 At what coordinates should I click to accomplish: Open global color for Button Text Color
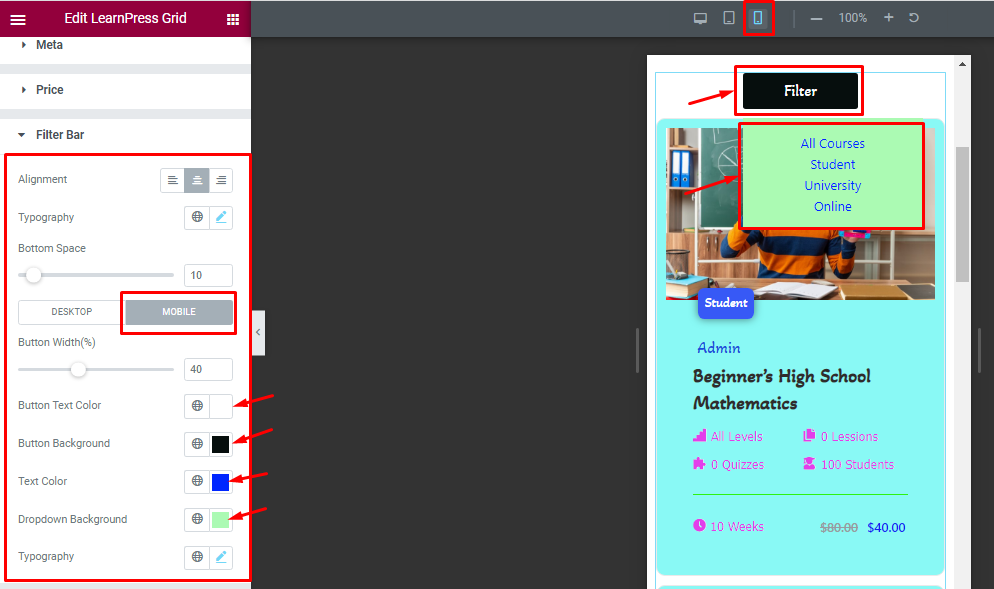coord(197,405)
